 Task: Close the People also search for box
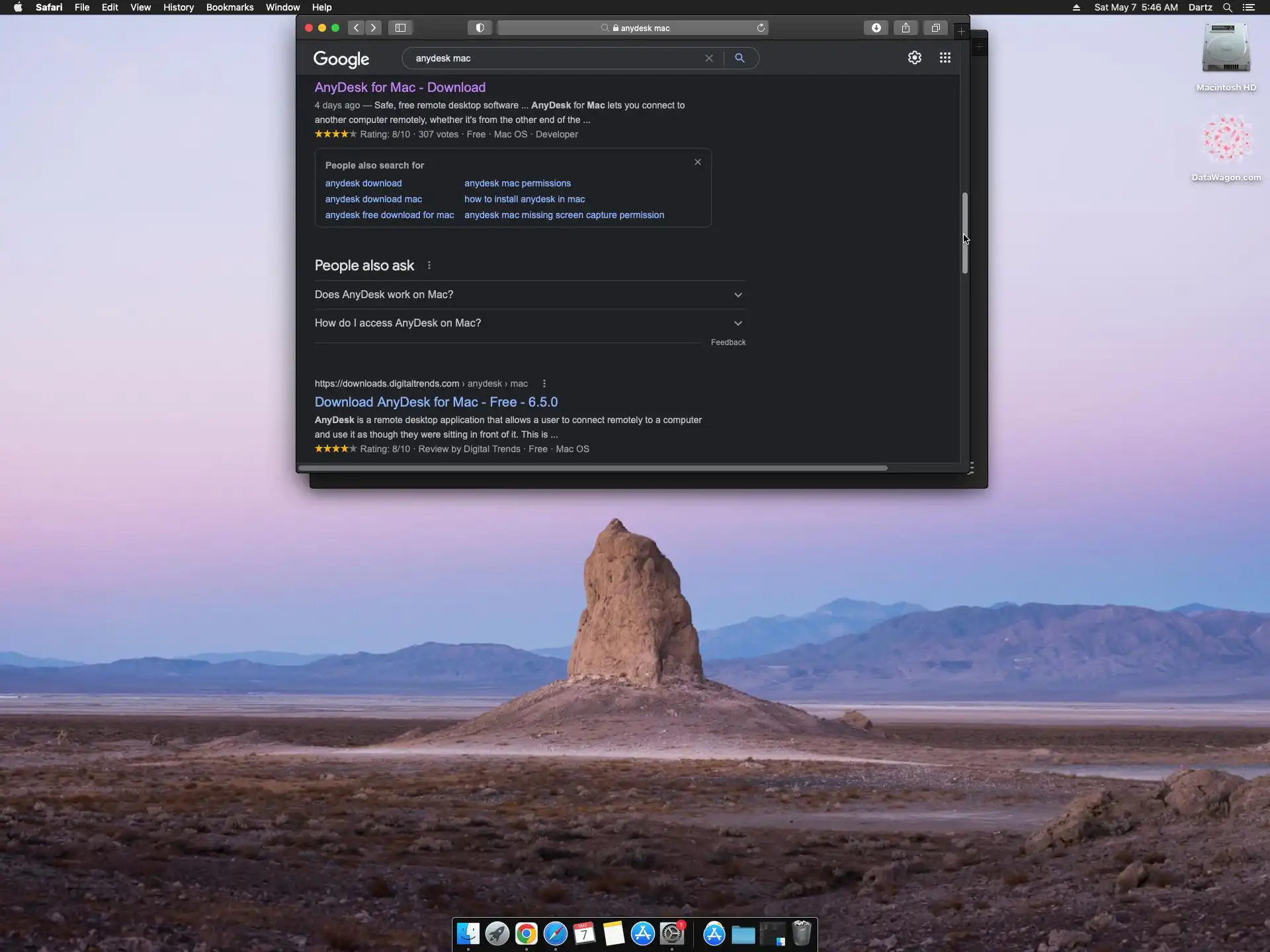click(x=697, y=162)
